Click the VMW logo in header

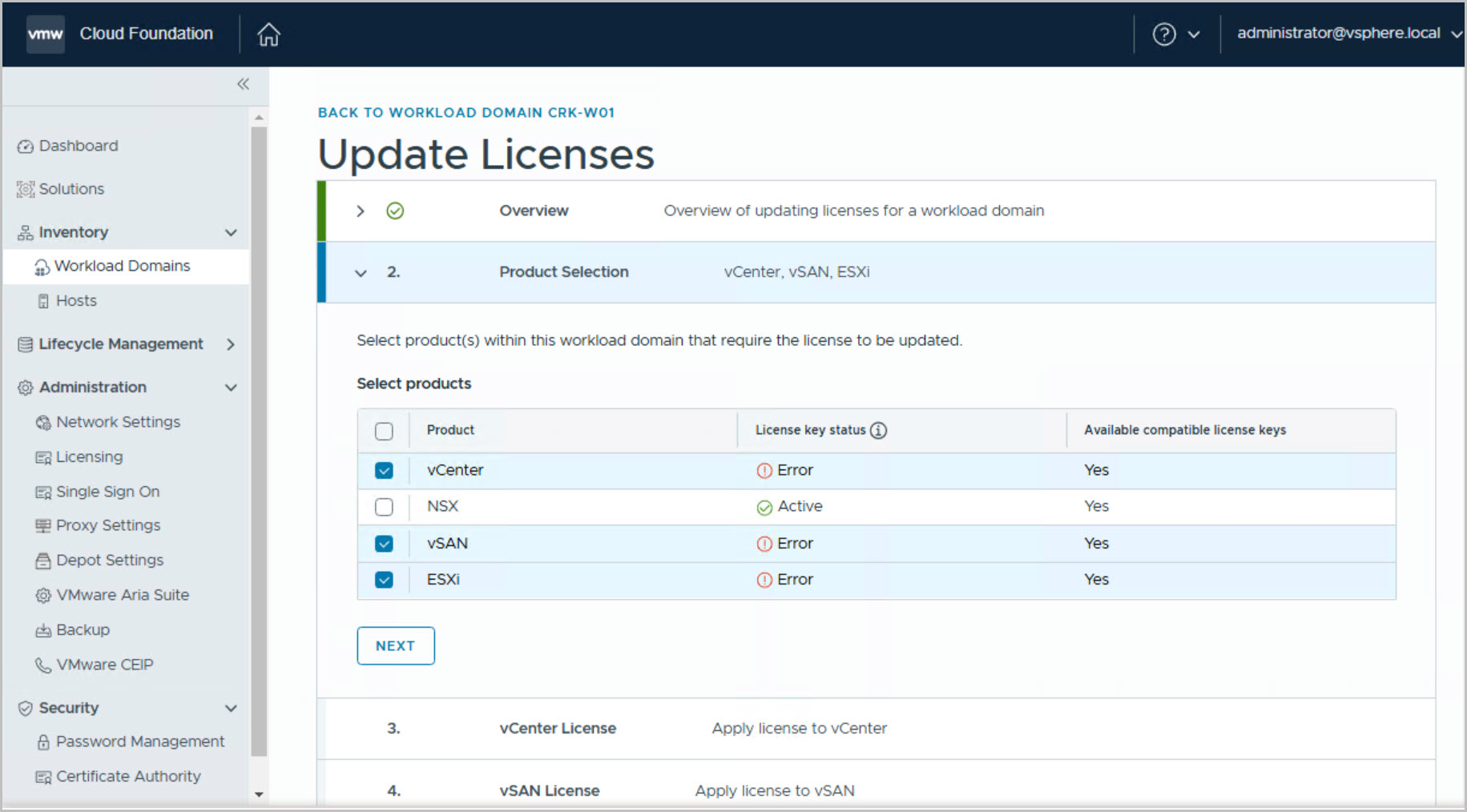(45, 34)
